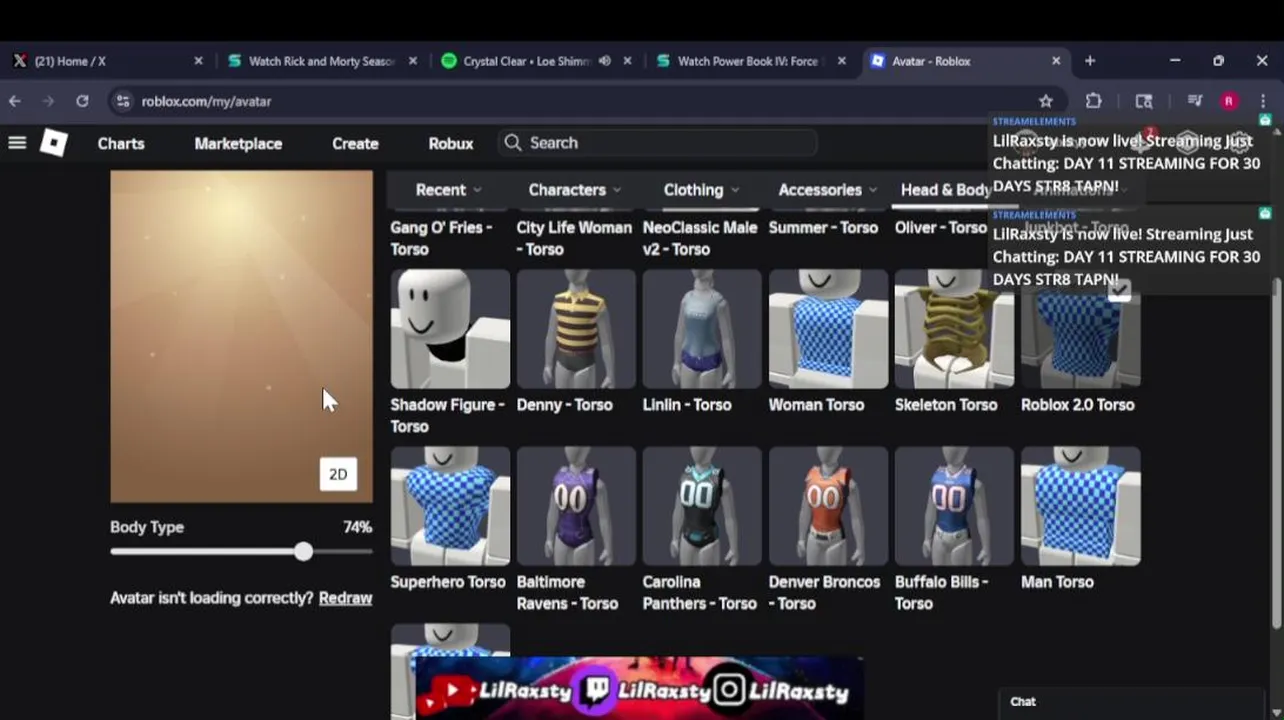The image size is (1284, 720).
Task: Open Robux page from navigation
Action: [x=451, y=143]
